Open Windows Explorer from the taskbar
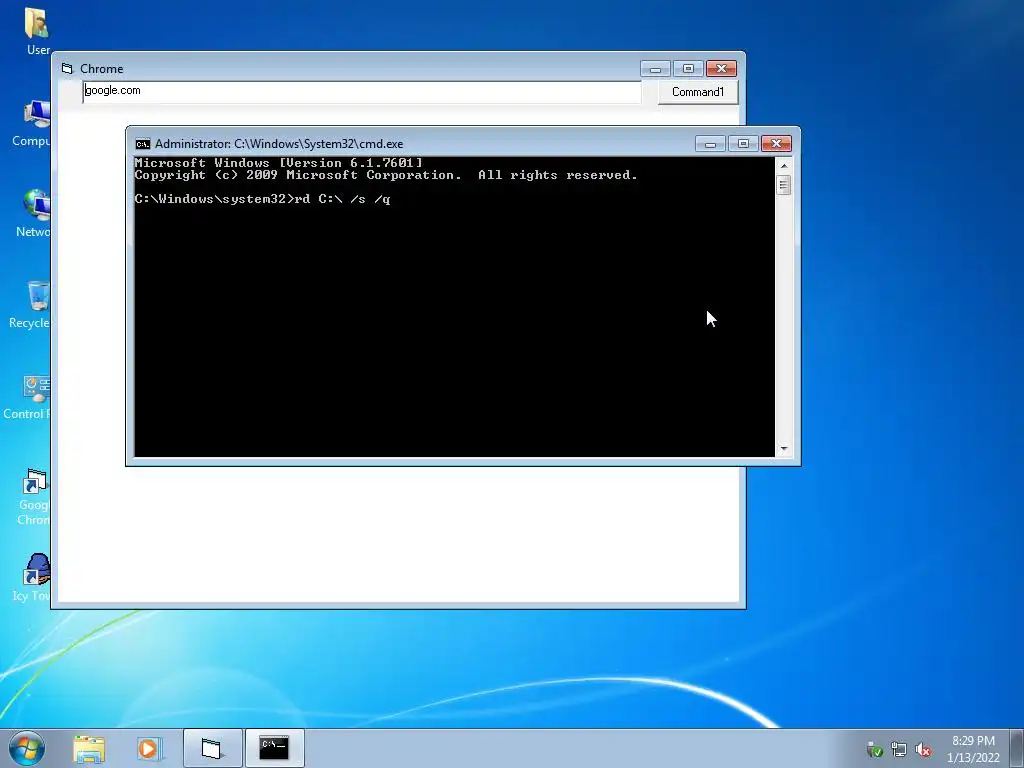The image size is (1024, 768). click(x=89, y=748)
